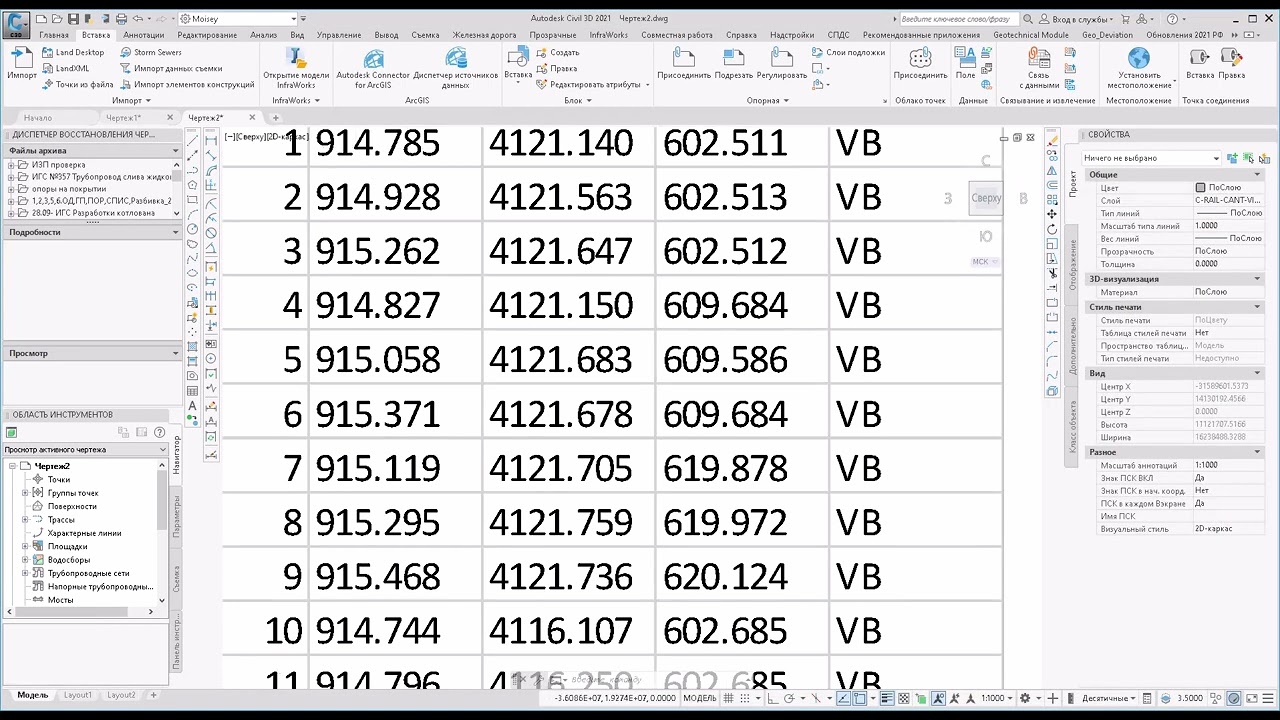Open Открытие модели InfraWorks tool
Screen dimensions: 1280x720
point(296,67)
